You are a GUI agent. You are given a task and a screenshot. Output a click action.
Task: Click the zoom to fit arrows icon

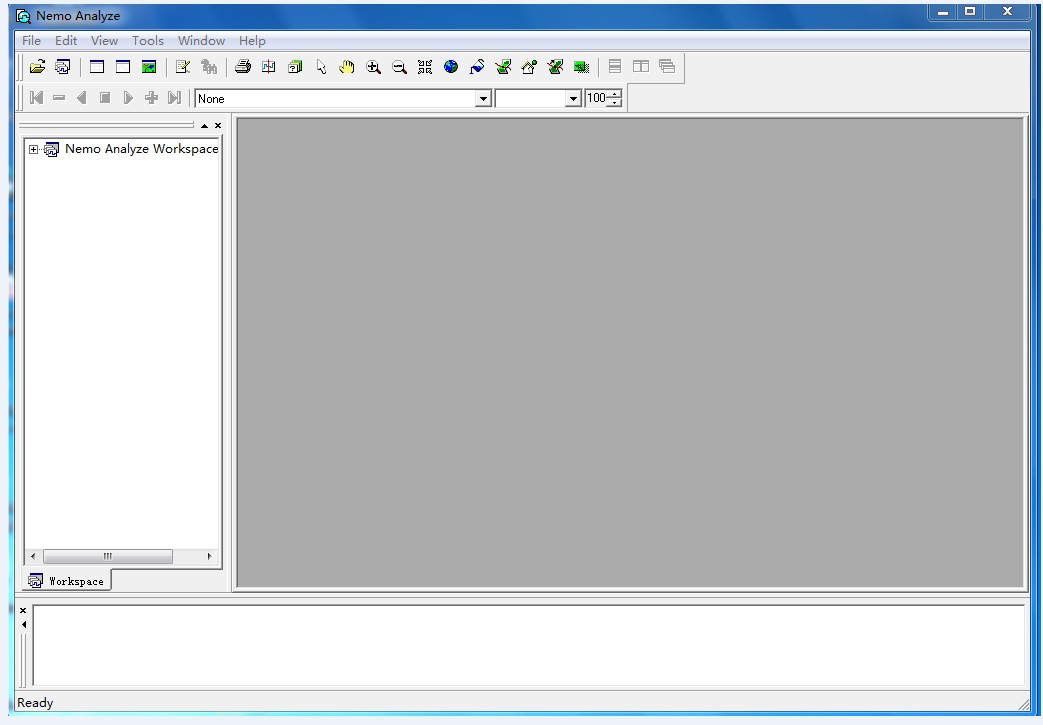click(x=425, y=67)
